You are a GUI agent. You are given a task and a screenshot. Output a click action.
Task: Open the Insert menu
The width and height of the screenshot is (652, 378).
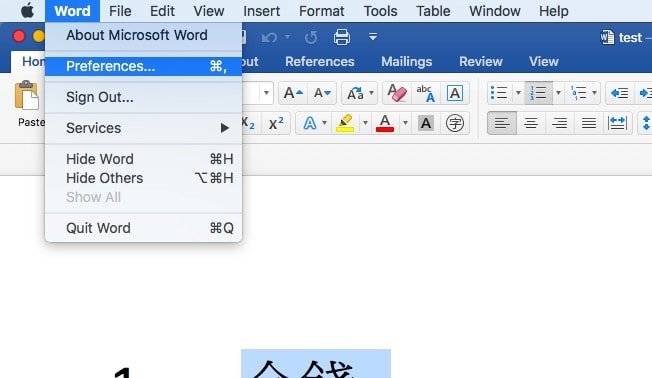tap(262, 11)
